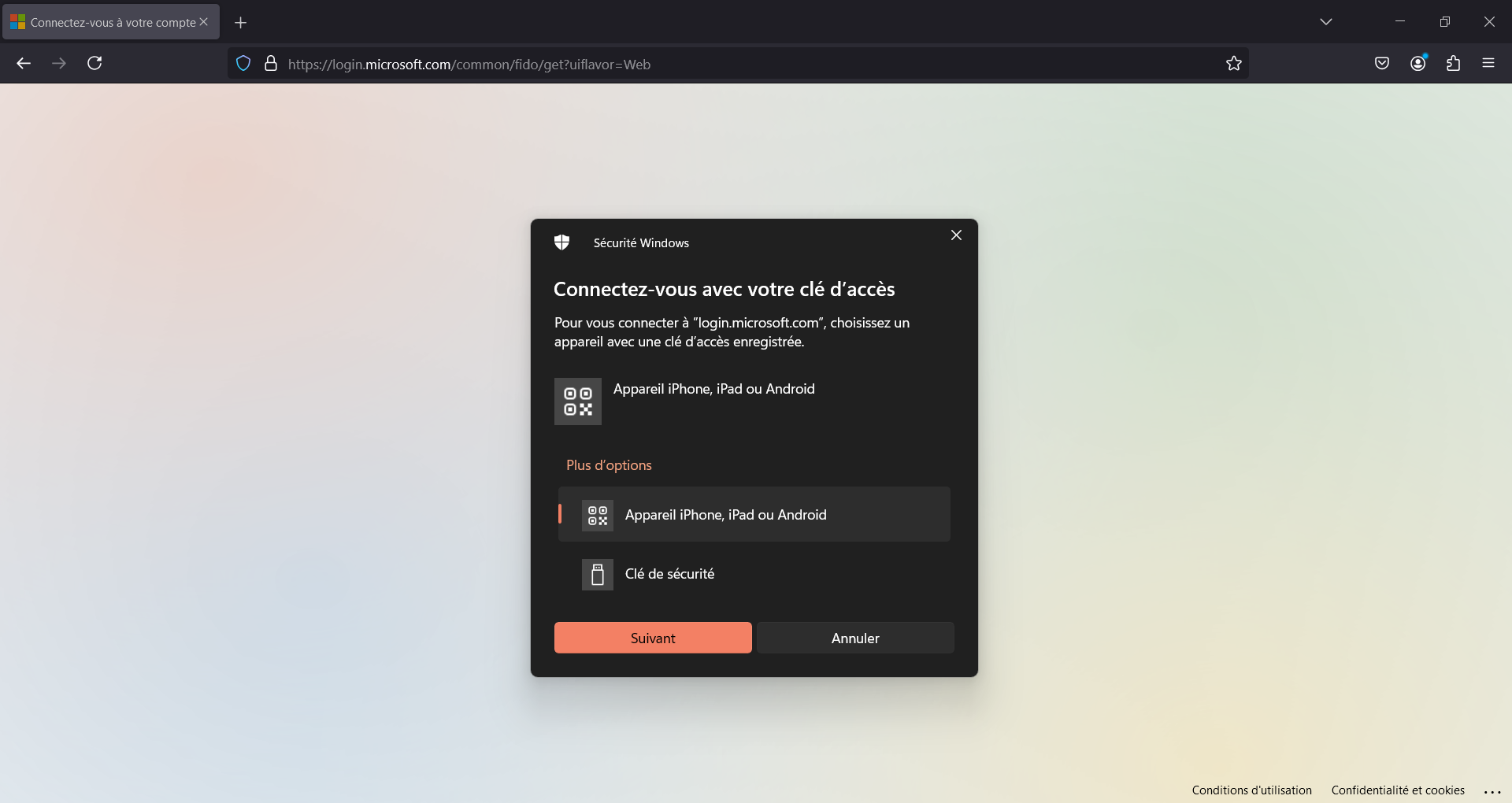Expand the list all tabs dropdown

tap(1325, 22)
